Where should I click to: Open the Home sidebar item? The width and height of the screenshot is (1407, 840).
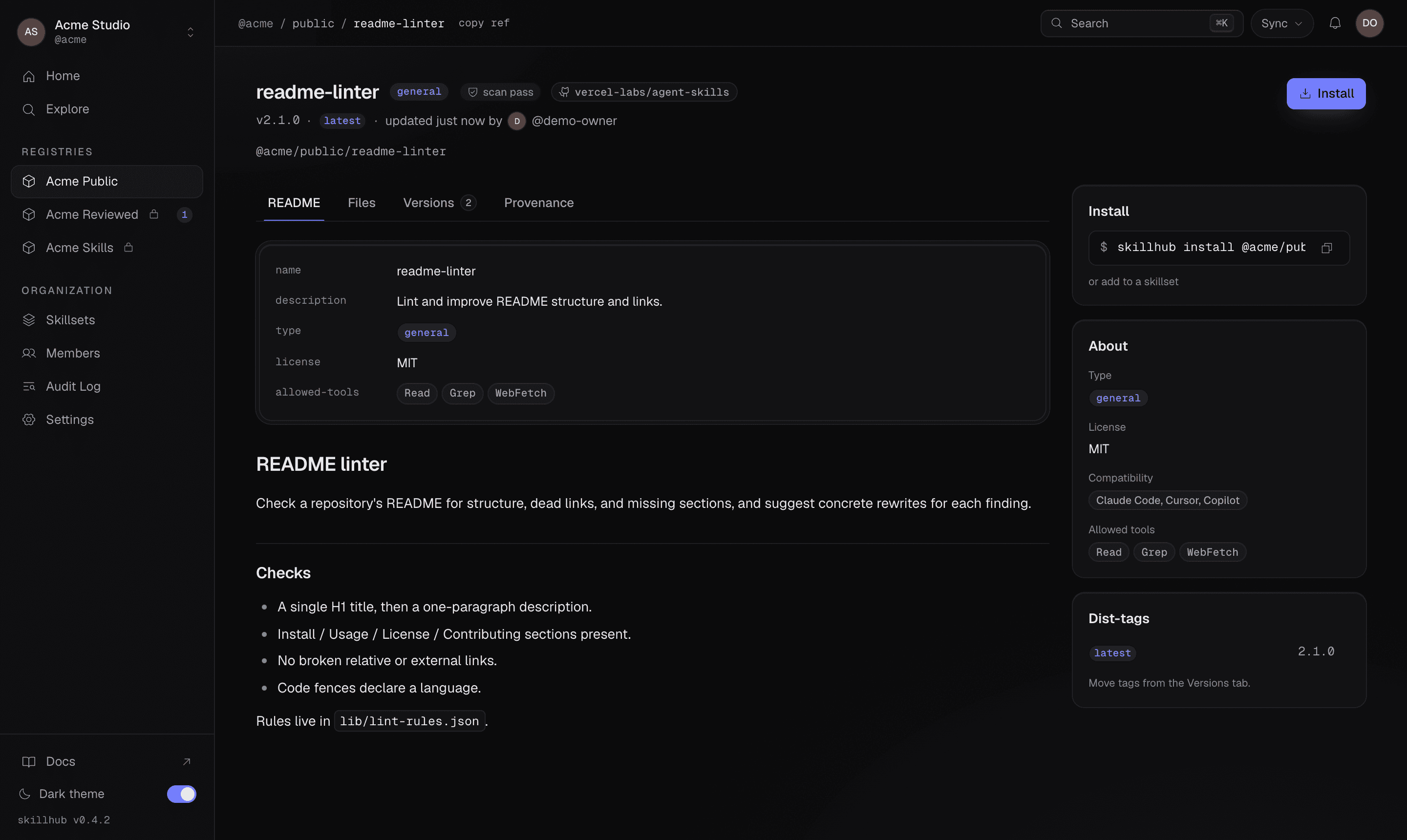(107, 76)
